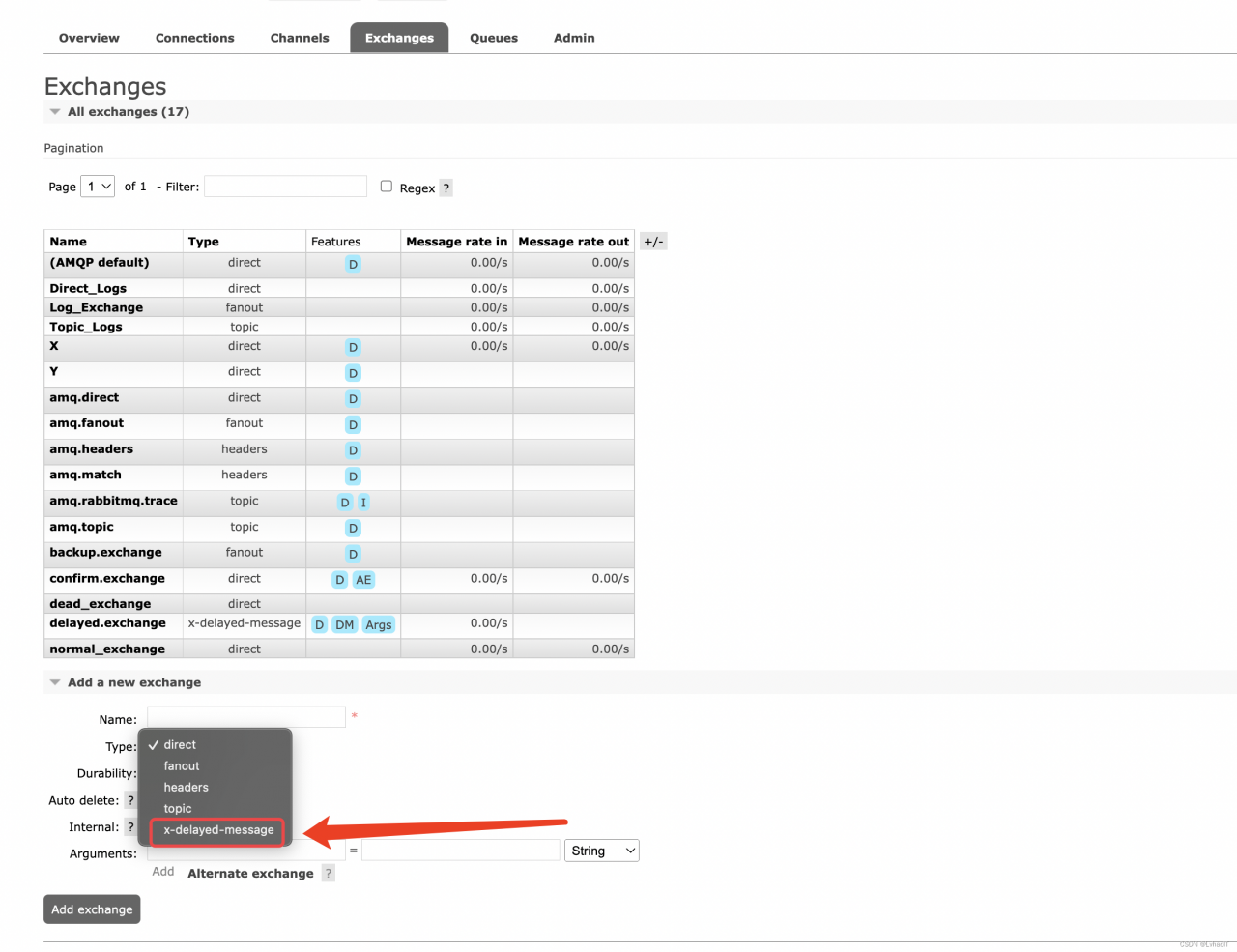Click the D badge for delayed.exchange

[x=319, y=625]
